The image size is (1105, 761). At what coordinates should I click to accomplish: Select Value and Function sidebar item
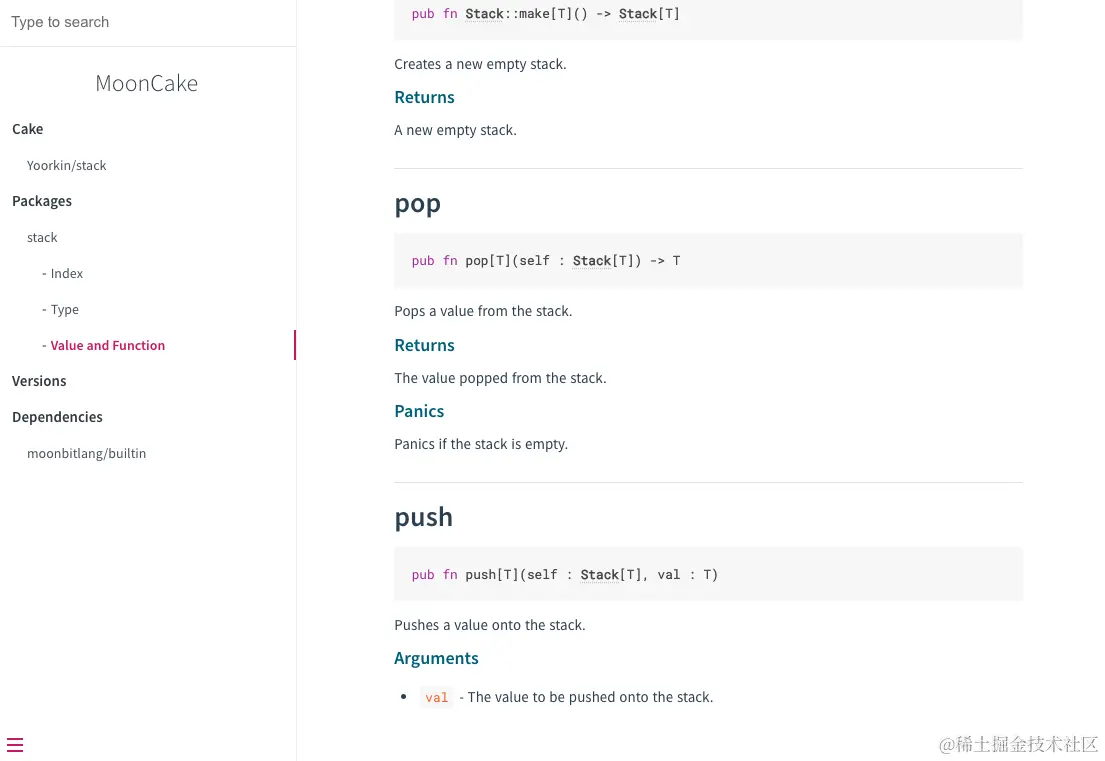click(107, 345)
